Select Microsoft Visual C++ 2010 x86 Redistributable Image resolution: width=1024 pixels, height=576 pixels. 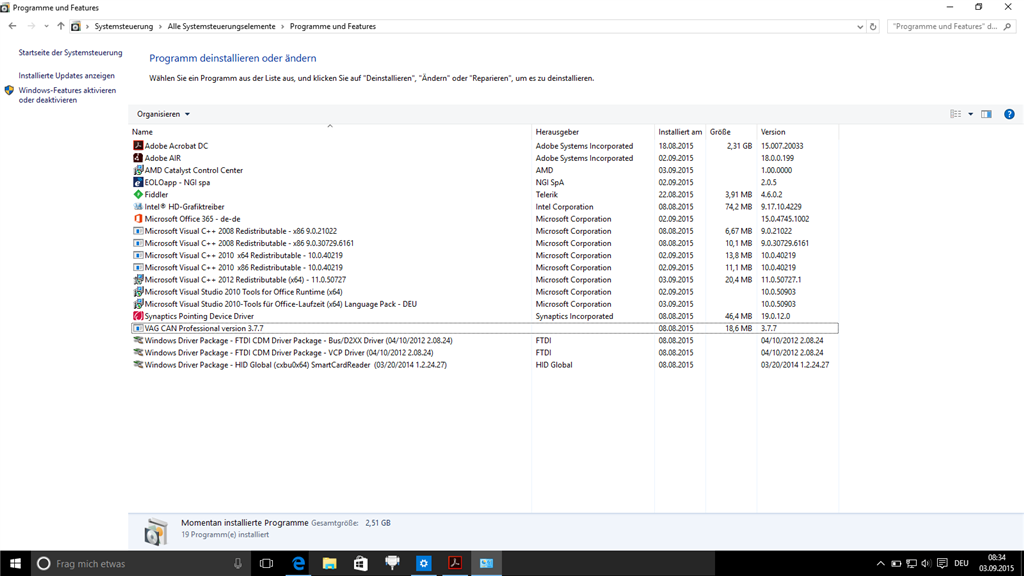485,268
